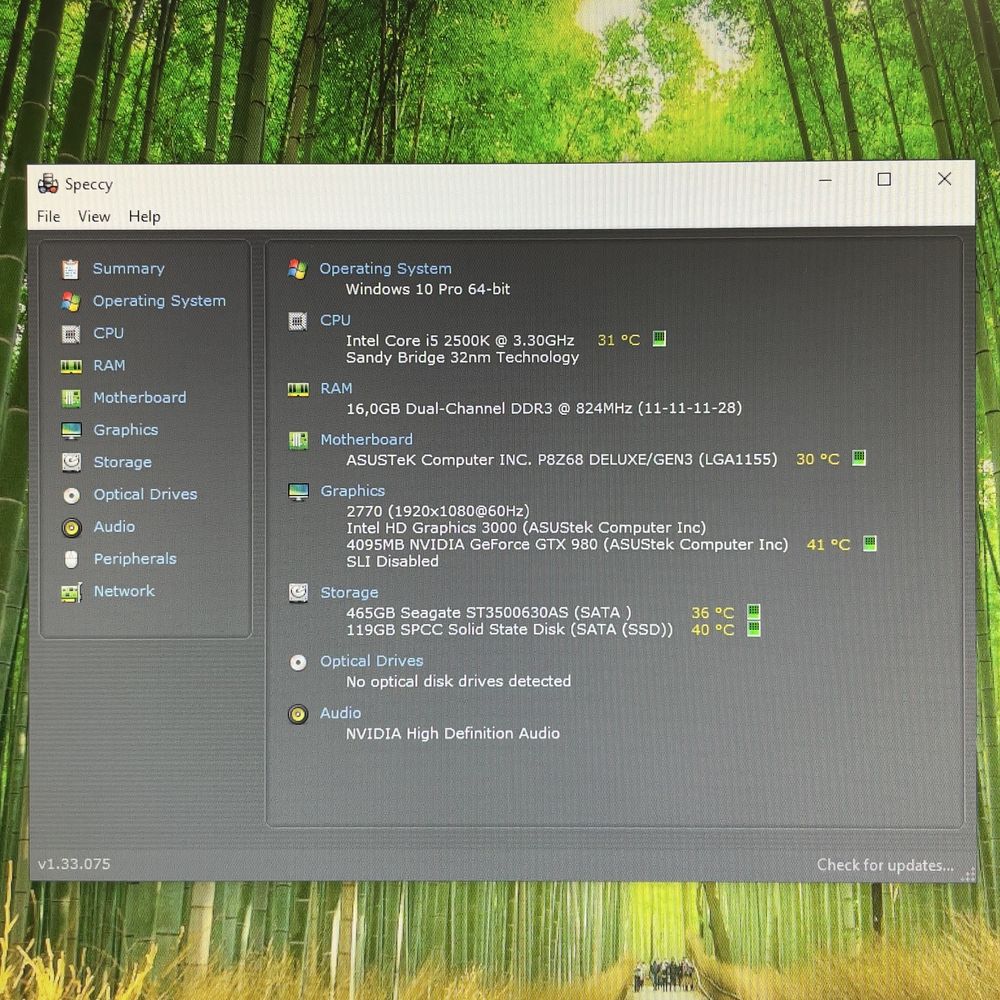Select Peripherals in the sidebar
Image resolution: width=1000 pixels, height=1000 pixels.
[135, 559]
